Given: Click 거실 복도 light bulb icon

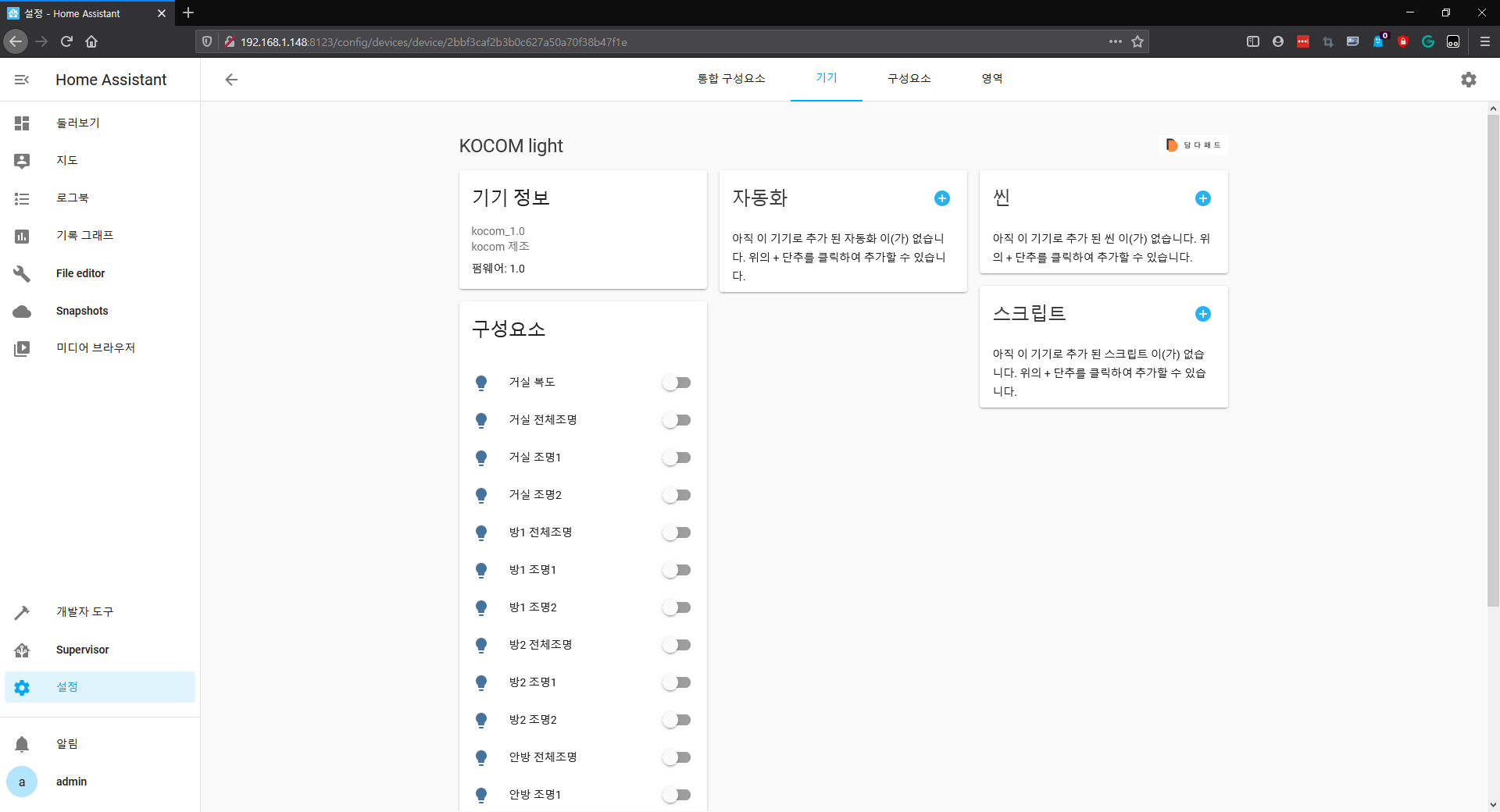Looking at the screenshot, I should tap(481, 383).
